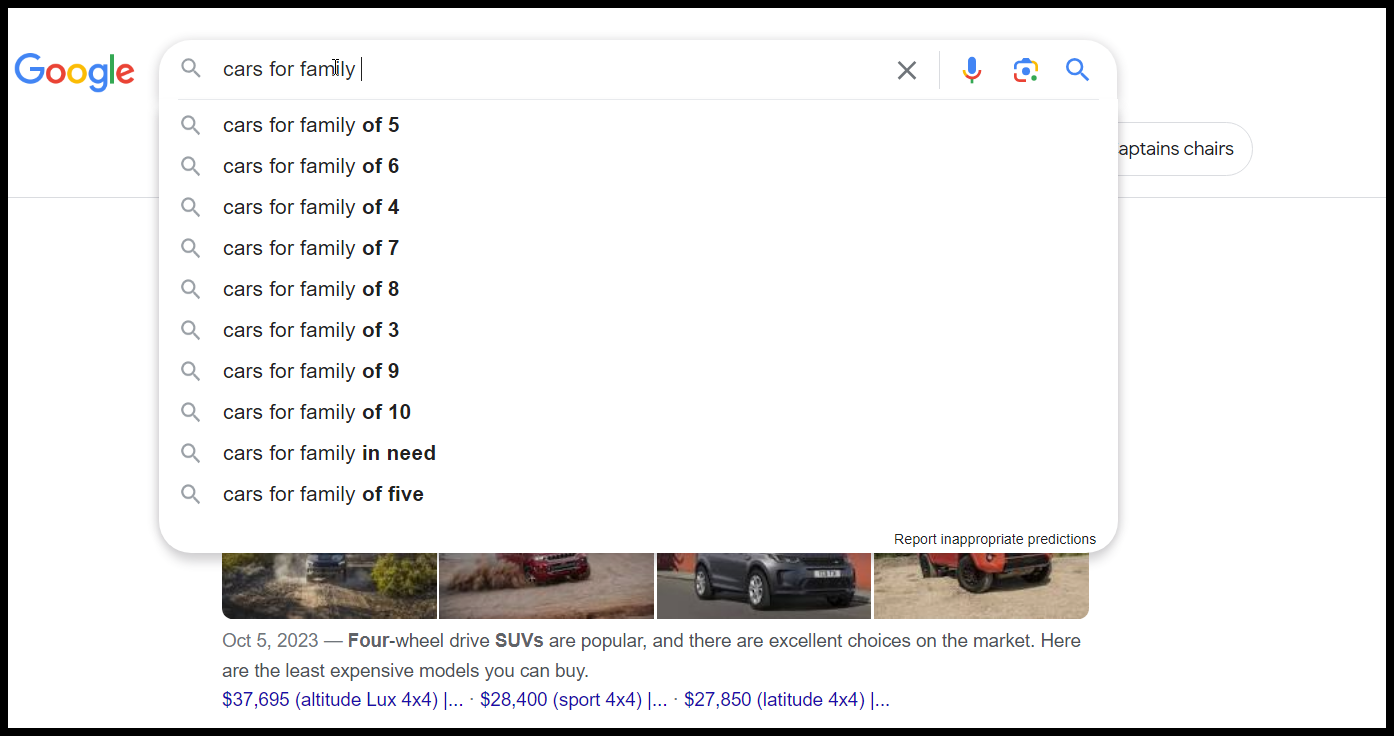This screenshot has width=1394, height=736.
Task: Open '$28,400 (sport 4x4)' link
Action: pyautogui.click(x=561, y=700)
